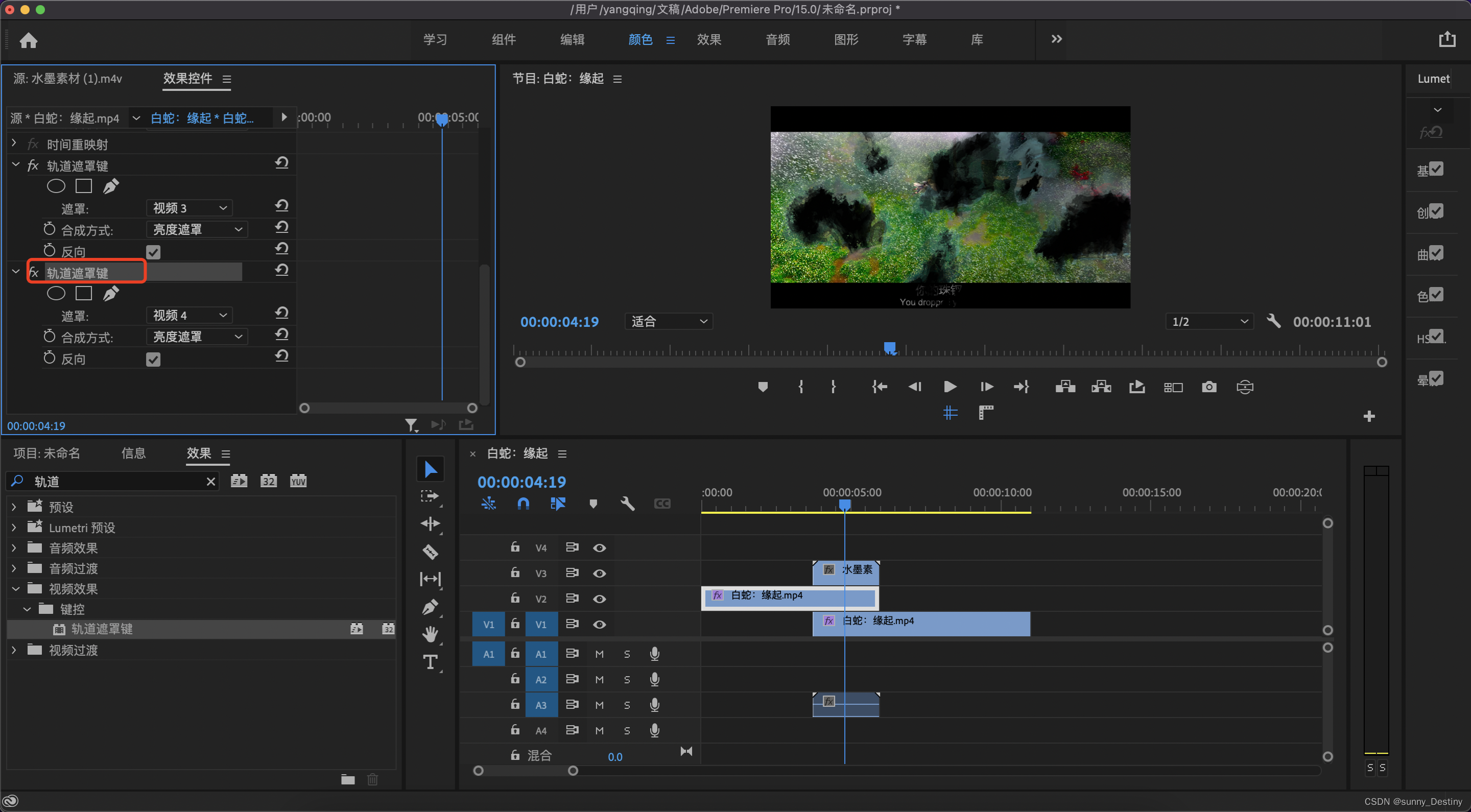Toggle the timeline Snap magnet icon
The width and height of the screenshot is (1471, 812).
click(523, 504)
